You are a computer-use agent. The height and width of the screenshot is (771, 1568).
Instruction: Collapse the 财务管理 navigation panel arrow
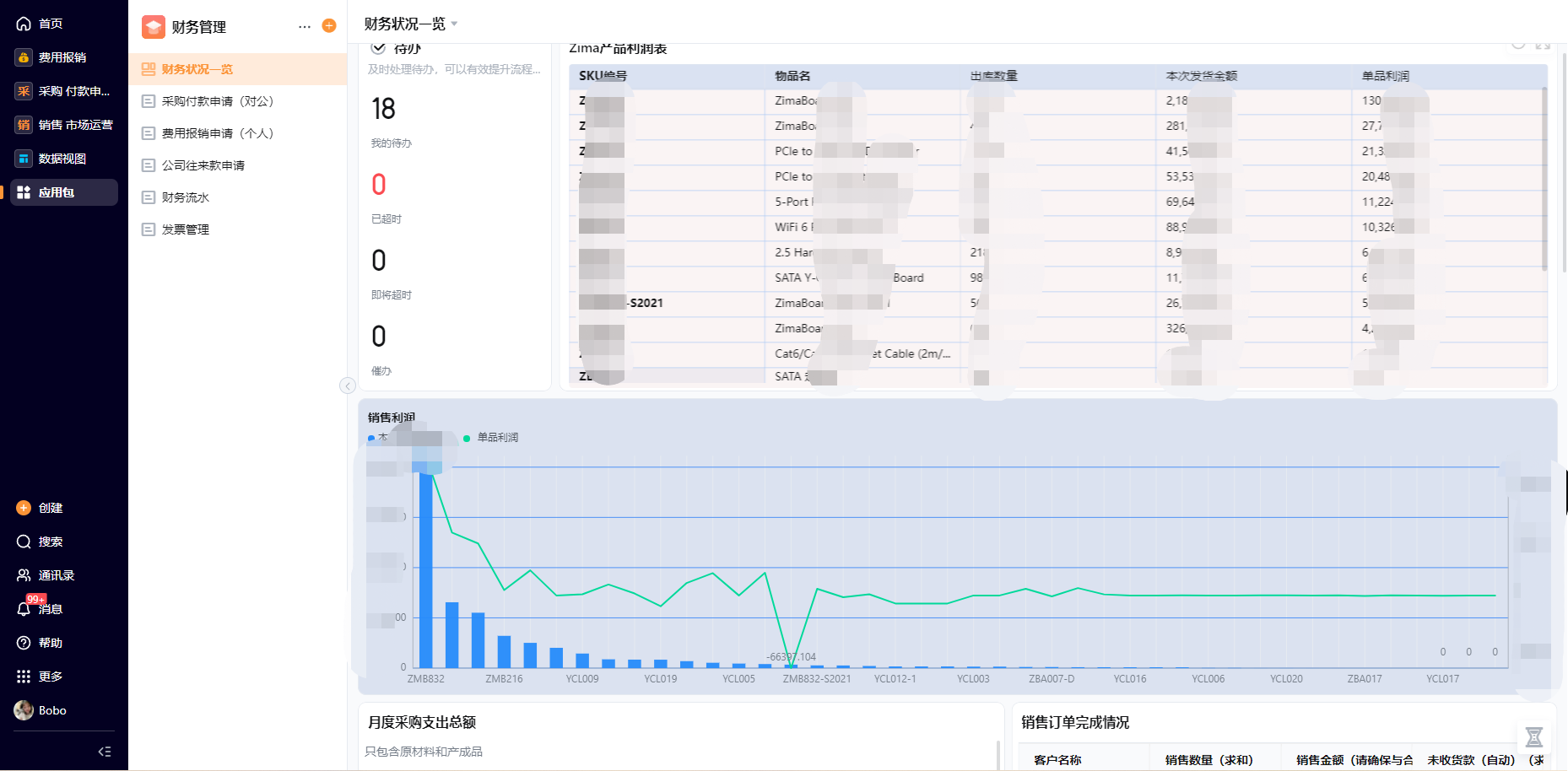click(x=348, y=385)
